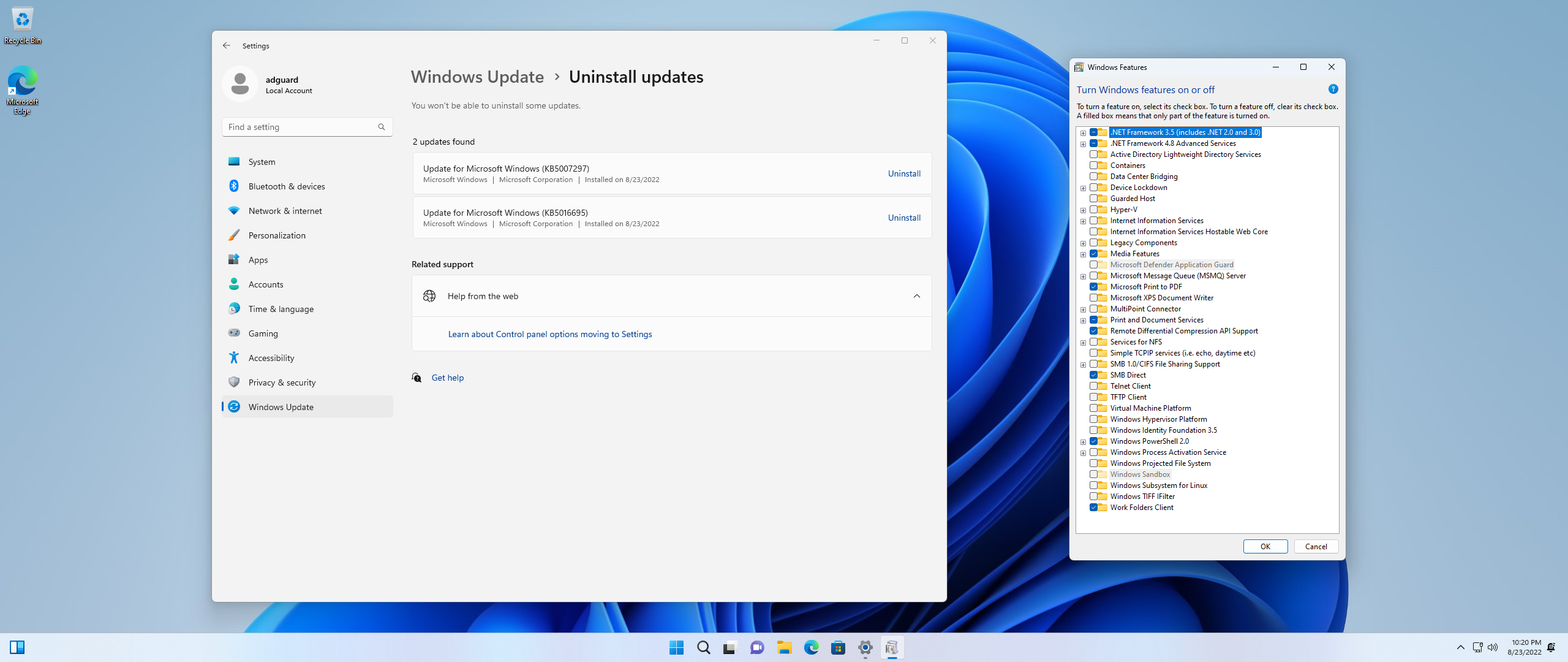Open Task View on the taskbar

(x=729, y=647)
